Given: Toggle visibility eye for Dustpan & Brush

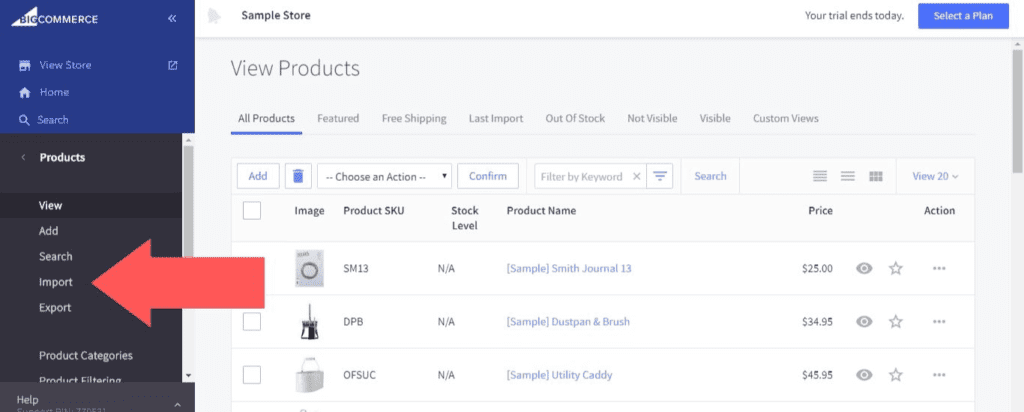Looking at the screenshot, I should (x=864, y=321).
